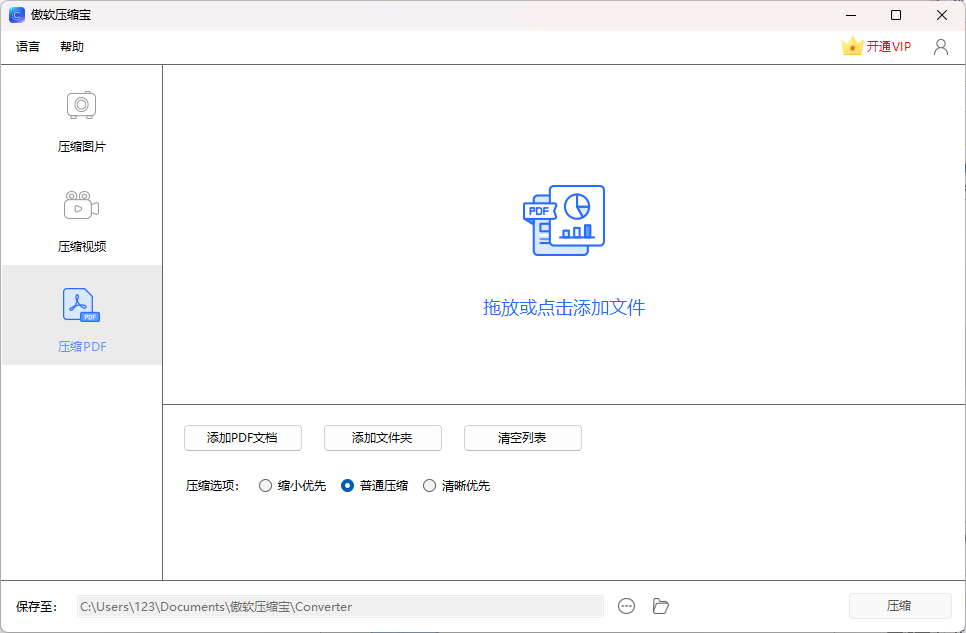
Task: Open the user account profile icon
Action: (940, 46)
